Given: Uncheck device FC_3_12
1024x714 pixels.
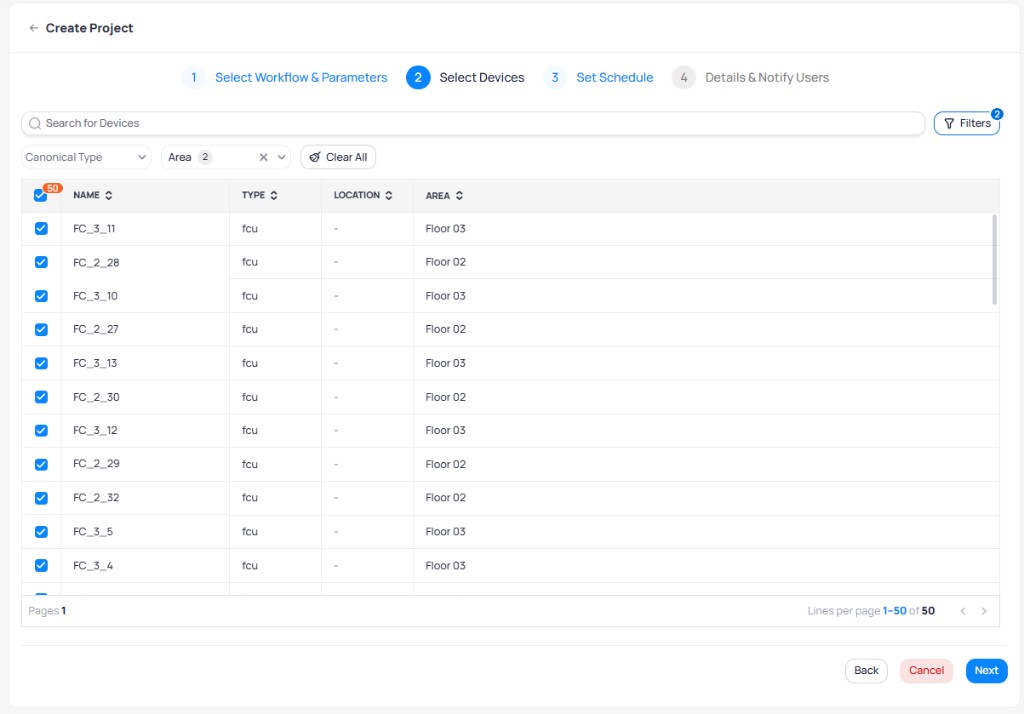Looking at the screenshot, I should click(x=41, y=430).
